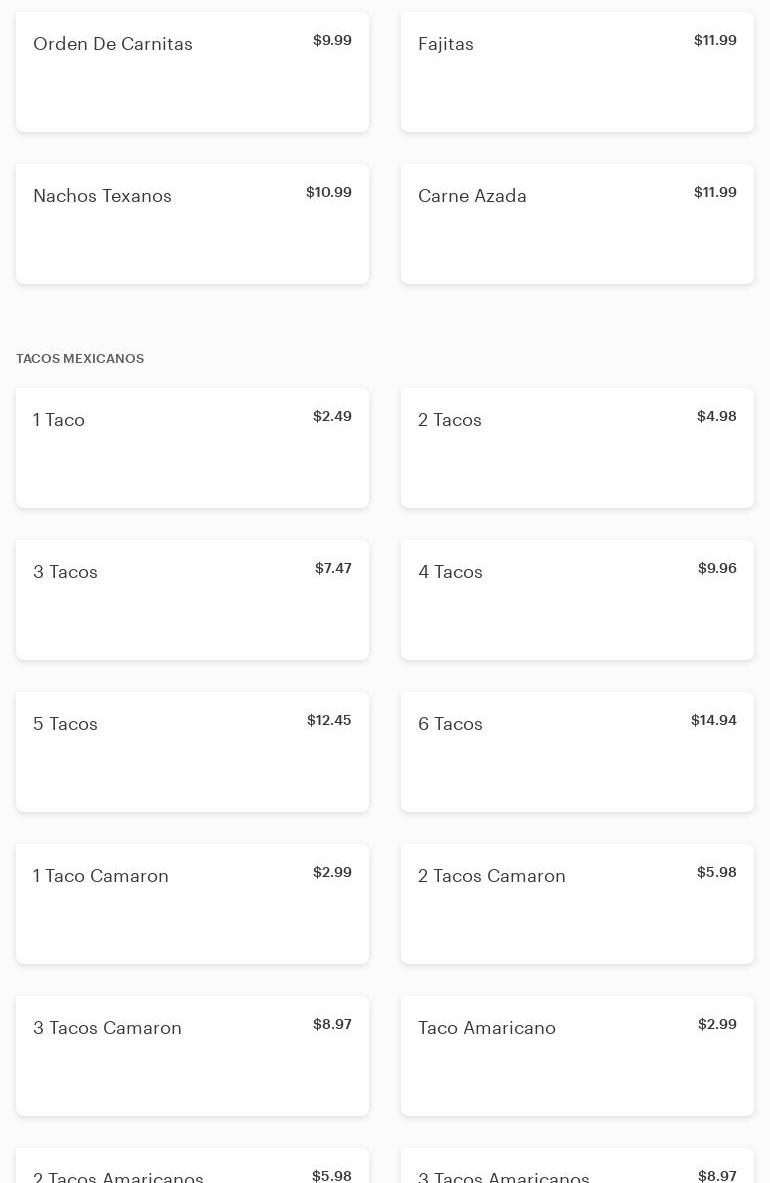Open the 3 Tacos Camaron option
Image resolution: width=770 pixels, height=1183 pixels.
click(x=192, y=1056)
